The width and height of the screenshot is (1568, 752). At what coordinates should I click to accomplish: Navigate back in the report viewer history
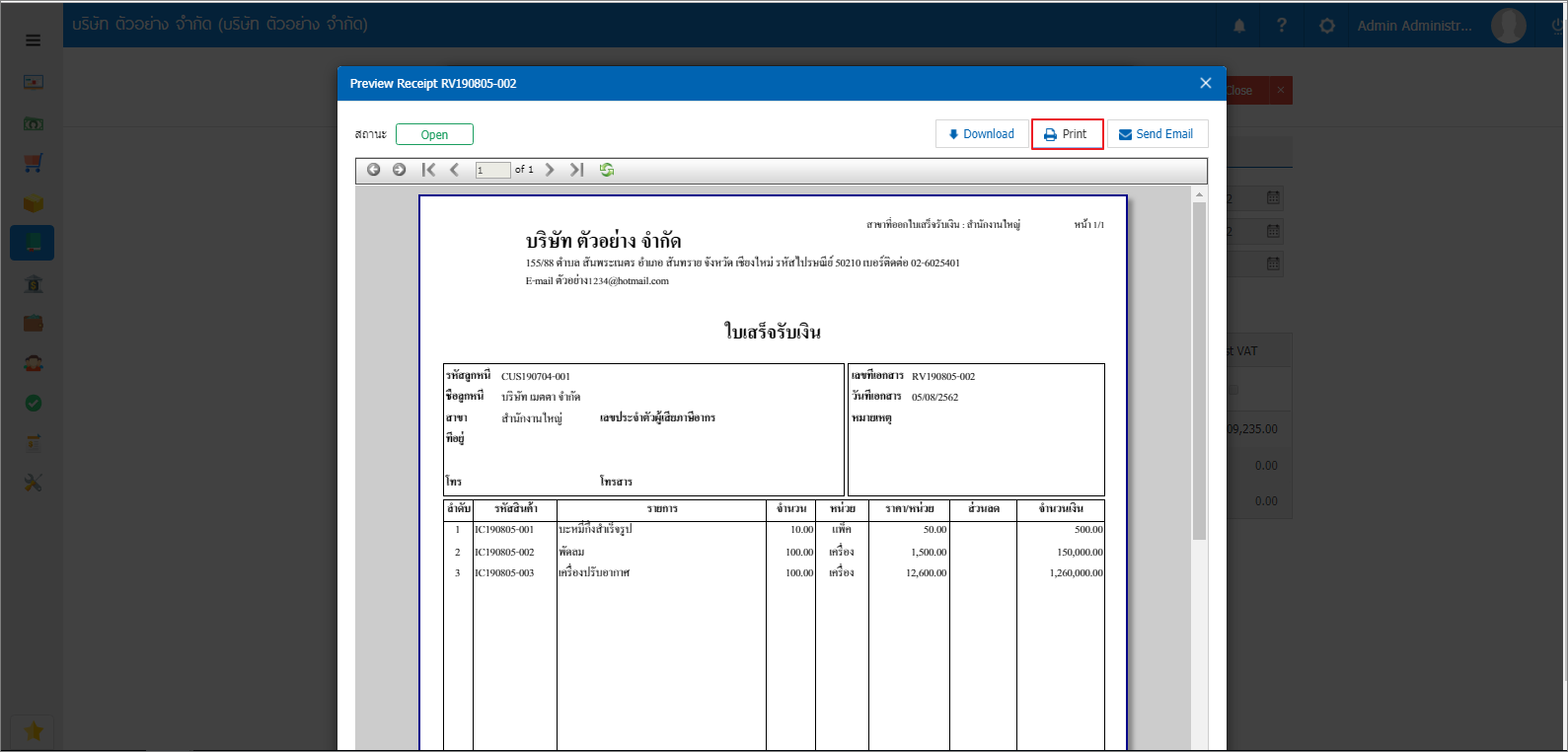click(374, 170)
